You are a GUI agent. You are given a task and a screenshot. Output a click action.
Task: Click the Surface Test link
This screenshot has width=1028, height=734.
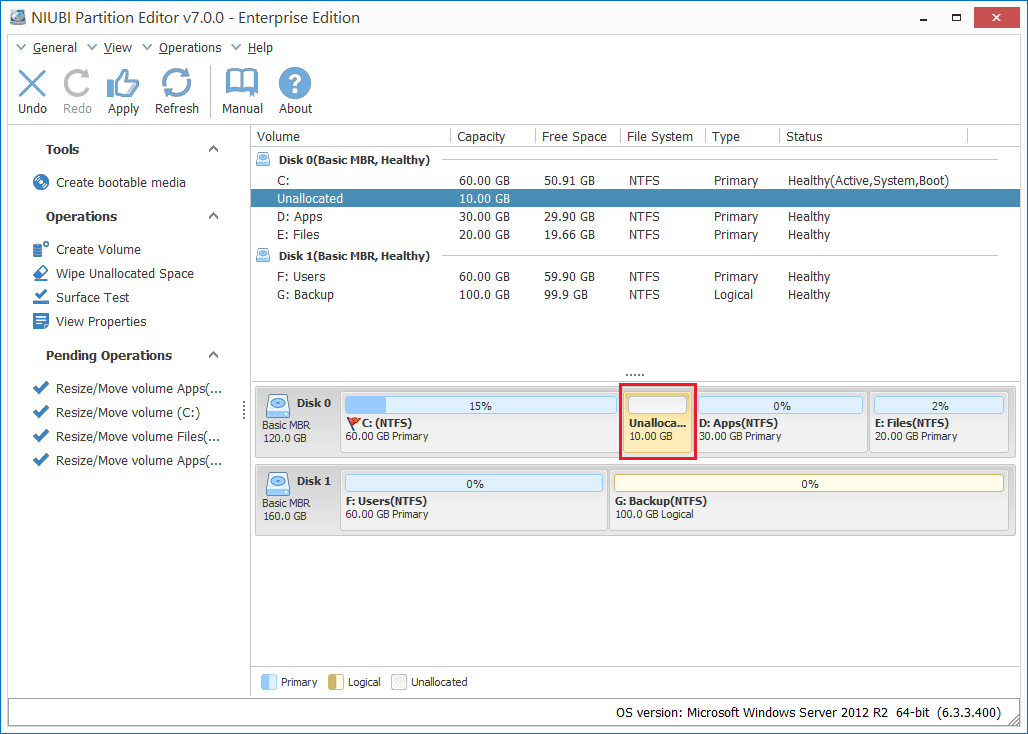92,297
